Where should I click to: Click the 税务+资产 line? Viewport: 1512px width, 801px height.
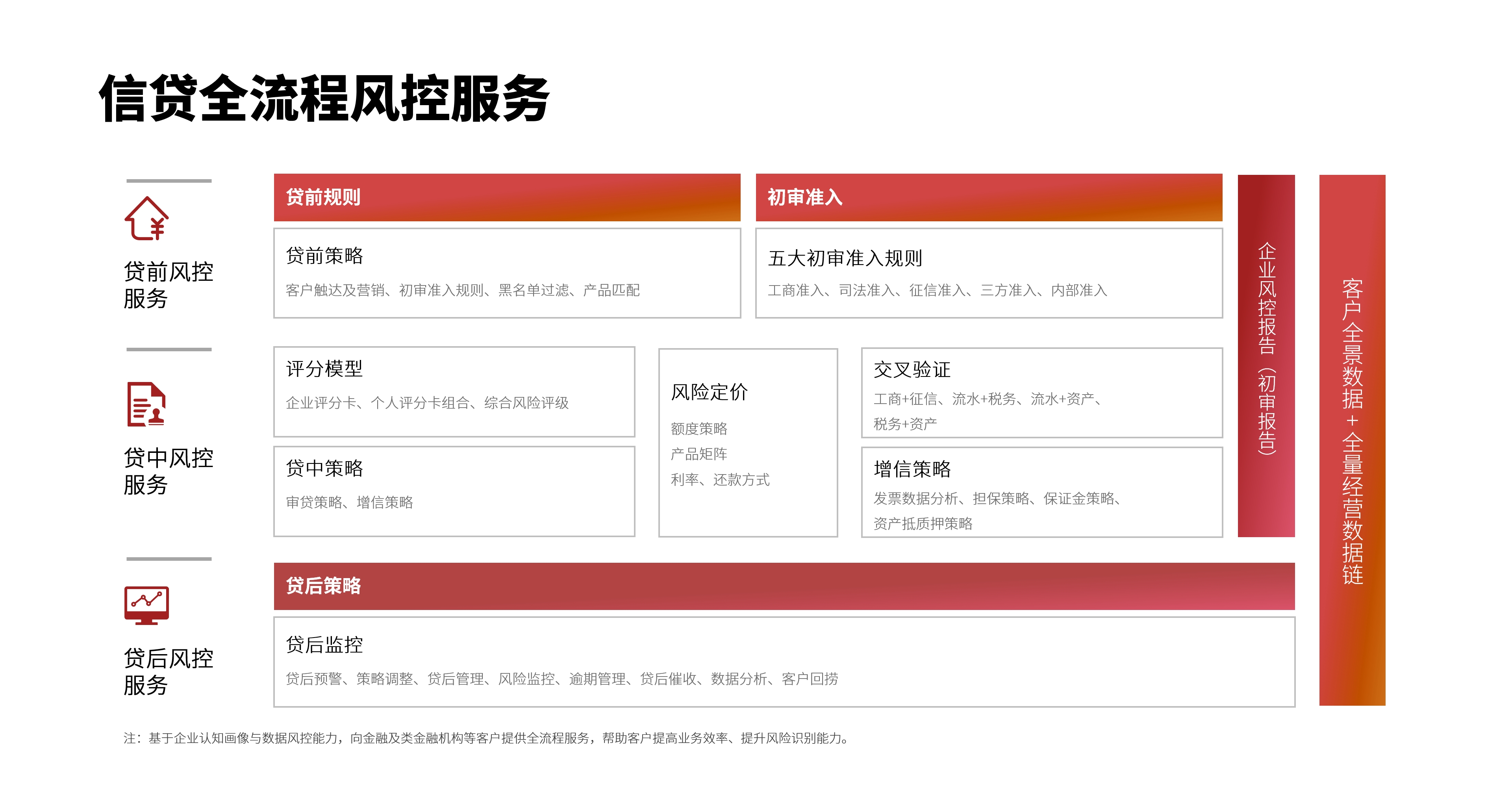click(905, 424)
